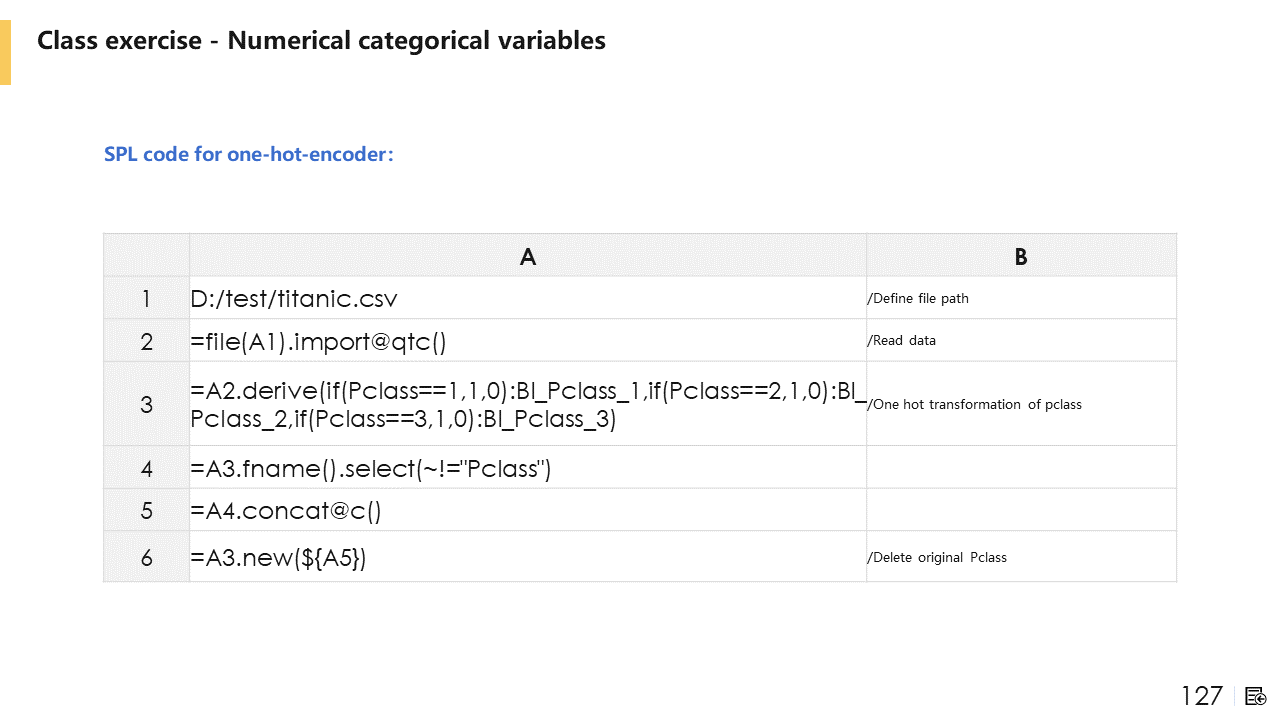
Task: Click the A3.new(${A5}) cell
Action: pyautogui.click(x=278, y=557)
